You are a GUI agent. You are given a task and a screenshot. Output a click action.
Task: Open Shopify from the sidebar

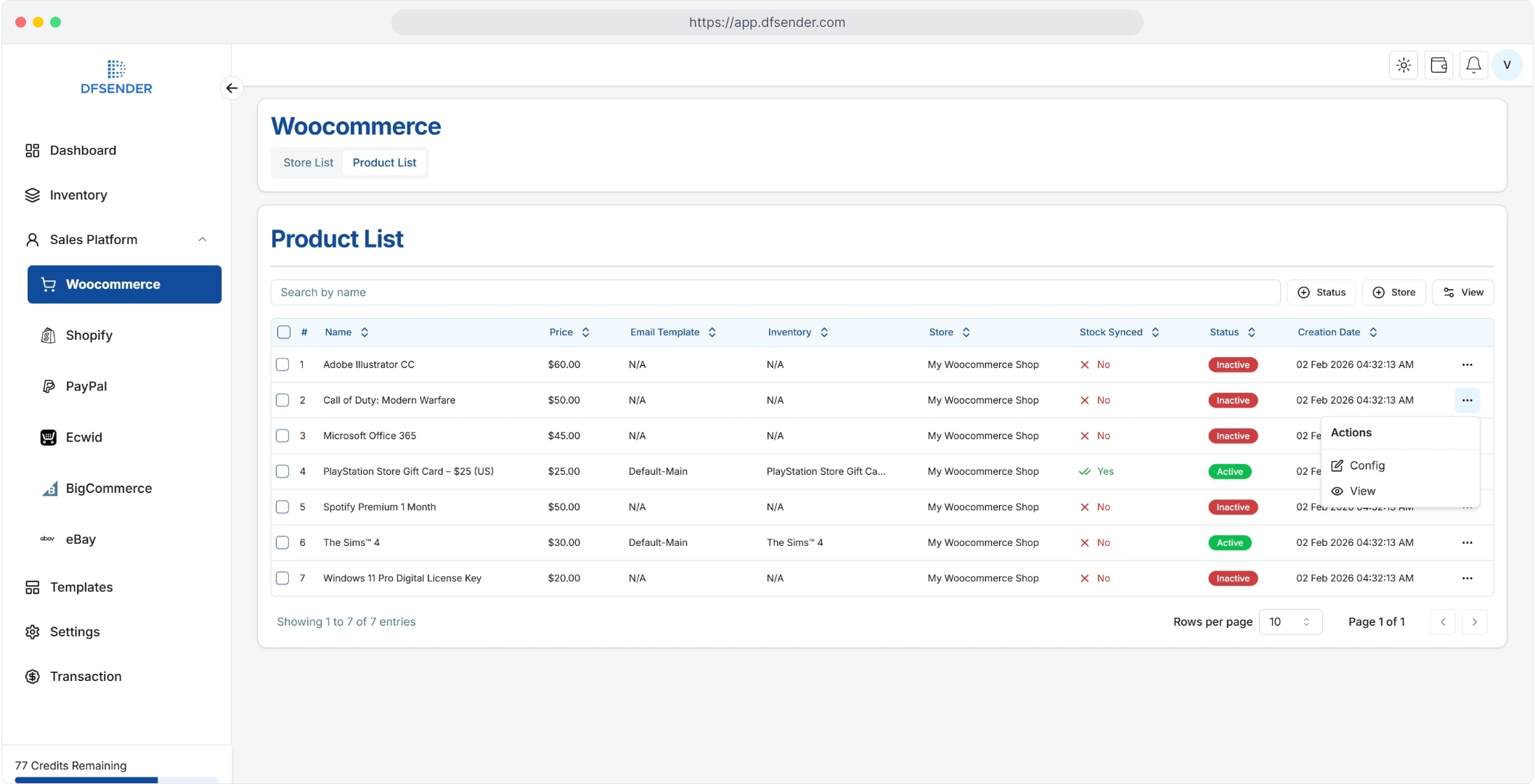tap(89, 335)
